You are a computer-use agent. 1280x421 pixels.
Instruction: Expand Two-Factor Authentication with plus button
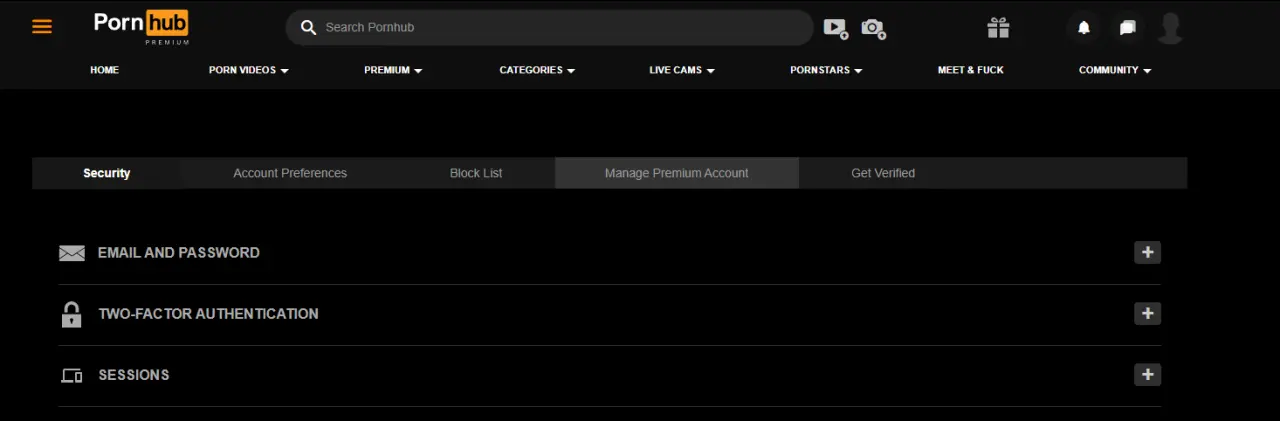[1147, 313]
